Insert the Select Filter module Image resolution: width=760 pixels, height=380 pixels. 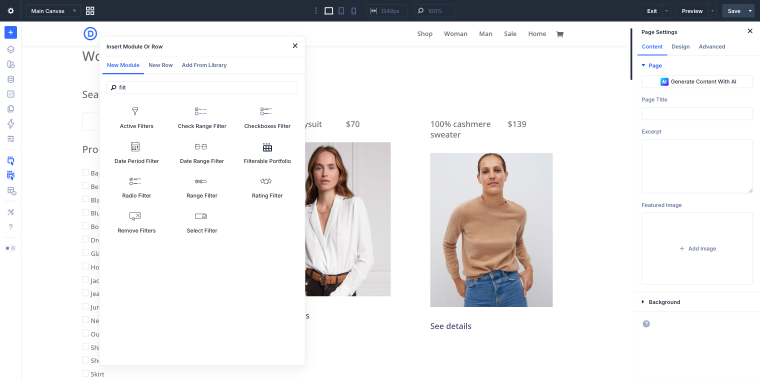tap(202, 222)
